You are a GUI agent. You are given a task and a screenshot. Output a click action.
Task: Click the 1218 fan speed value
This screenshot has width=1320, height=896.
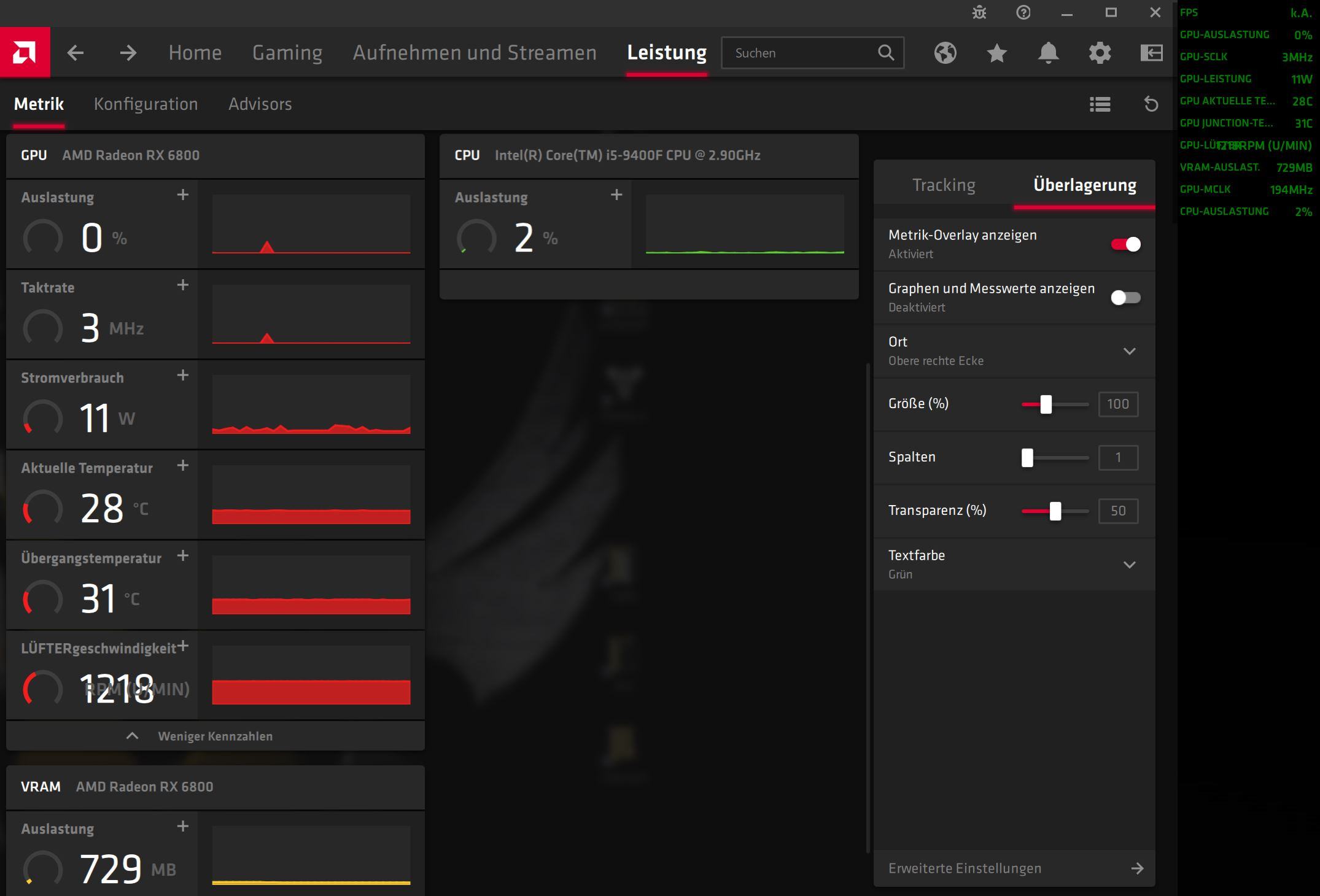(117, 689)
